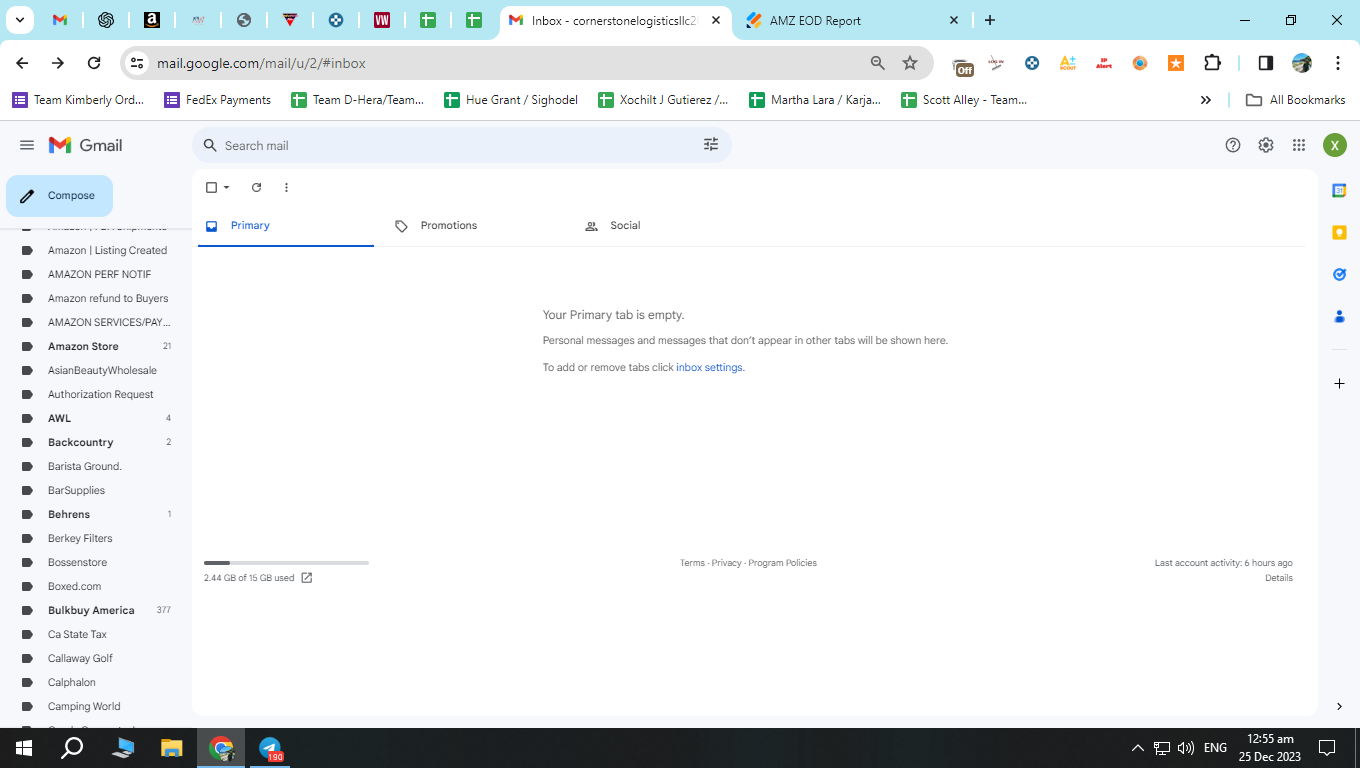View site information icon in address bar
The height and width of the screenshot is (768, 1360).
click(138, 63)
